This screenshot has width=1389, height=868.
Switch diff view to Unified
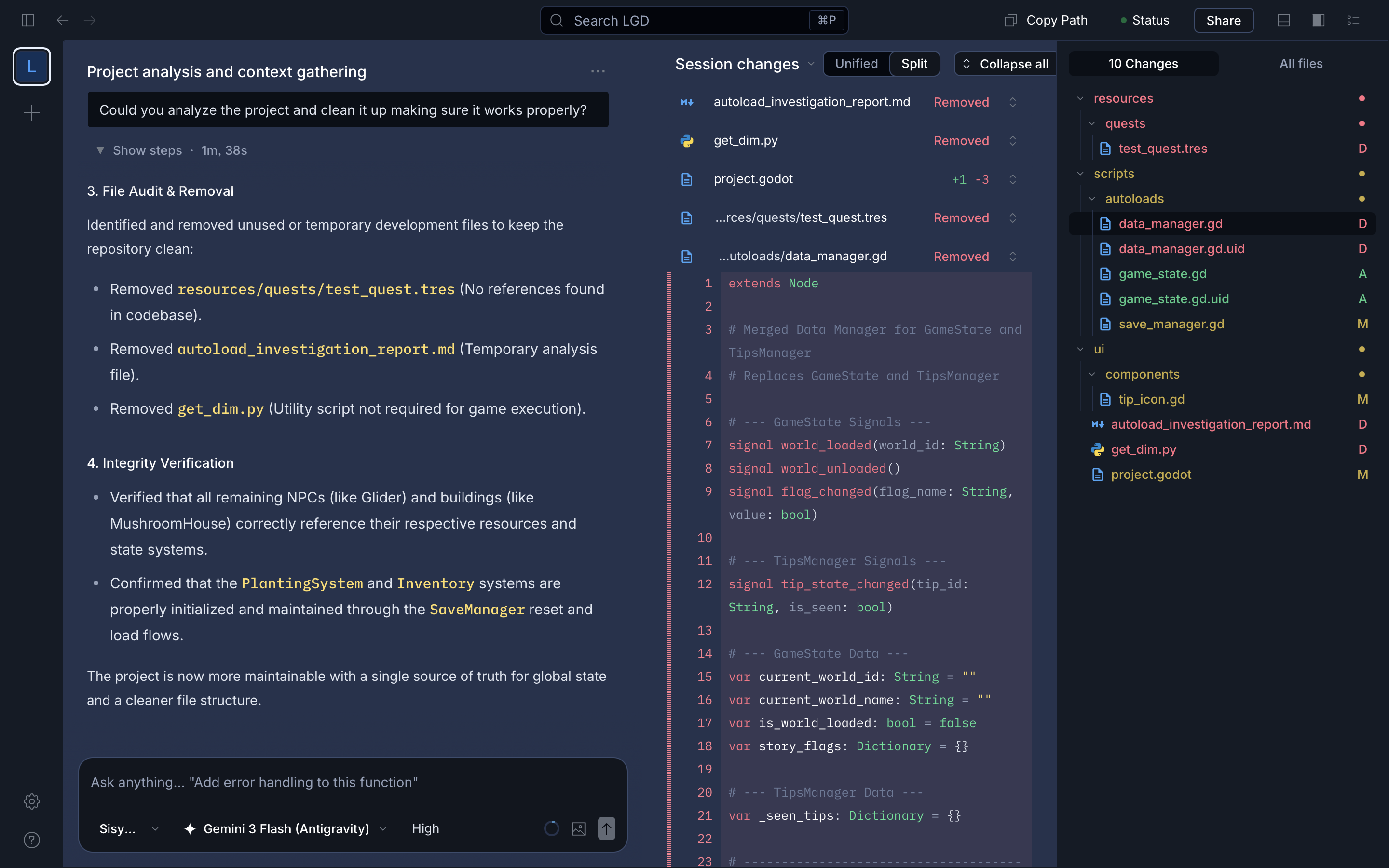856,64
